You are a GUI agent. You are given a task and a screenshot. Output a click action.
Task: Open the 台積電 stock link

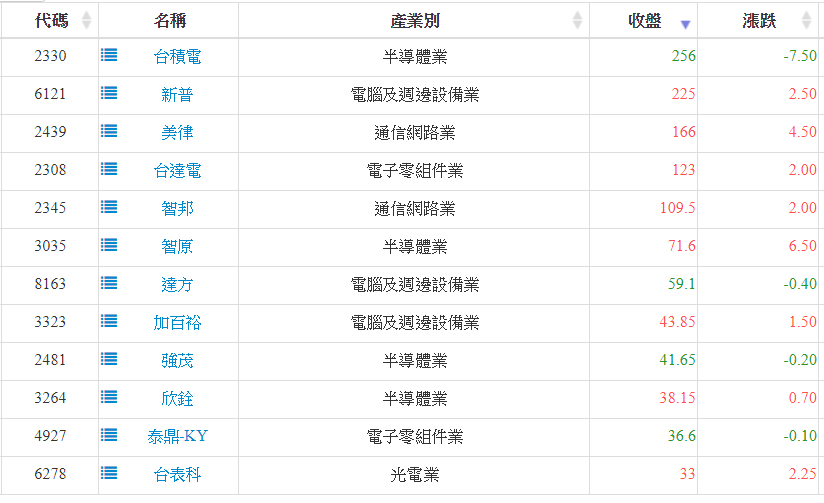177,57
